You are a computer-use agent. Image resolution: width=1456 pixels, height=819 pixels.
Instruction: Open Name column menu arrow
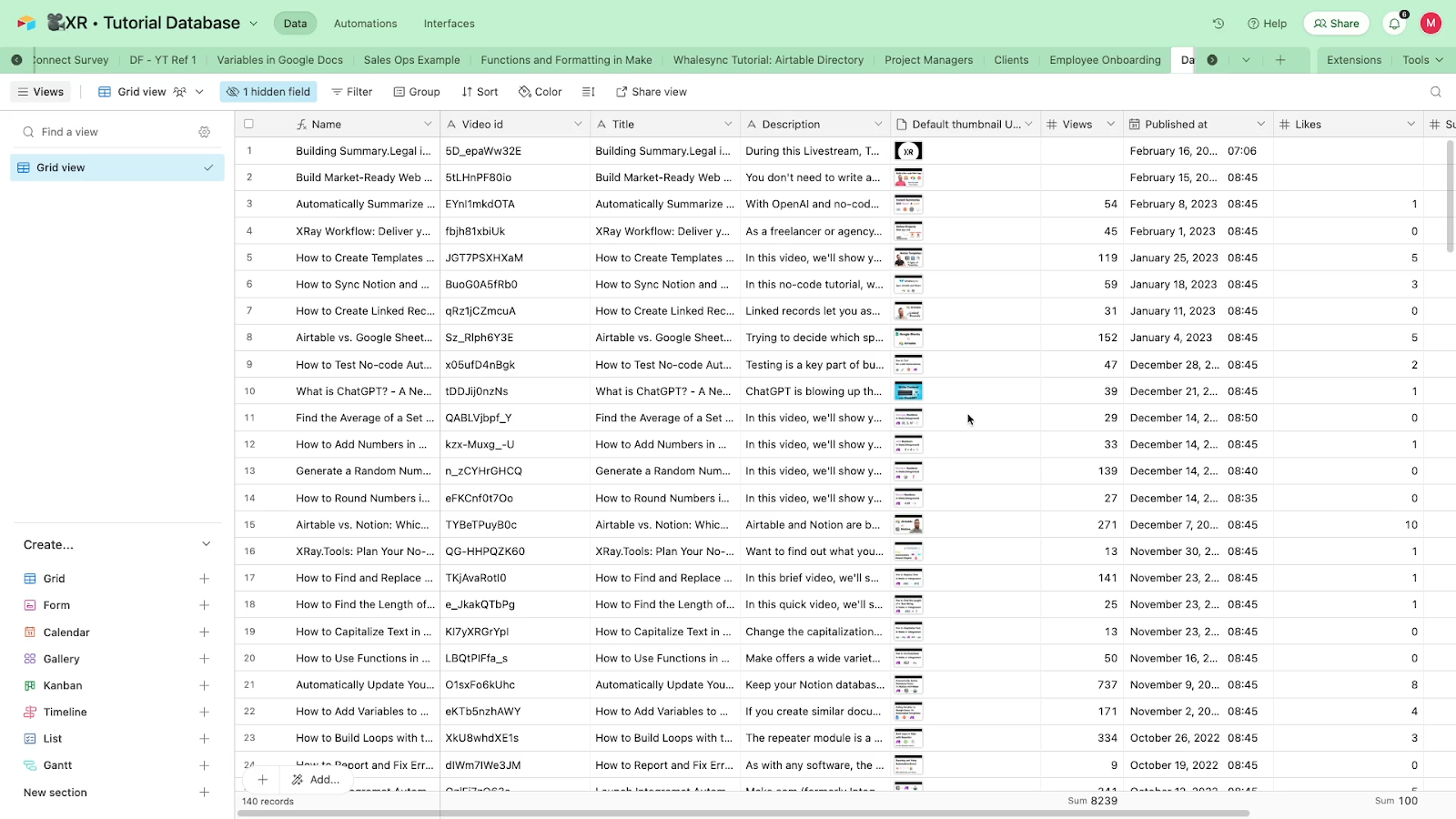[x=428, y=125]
